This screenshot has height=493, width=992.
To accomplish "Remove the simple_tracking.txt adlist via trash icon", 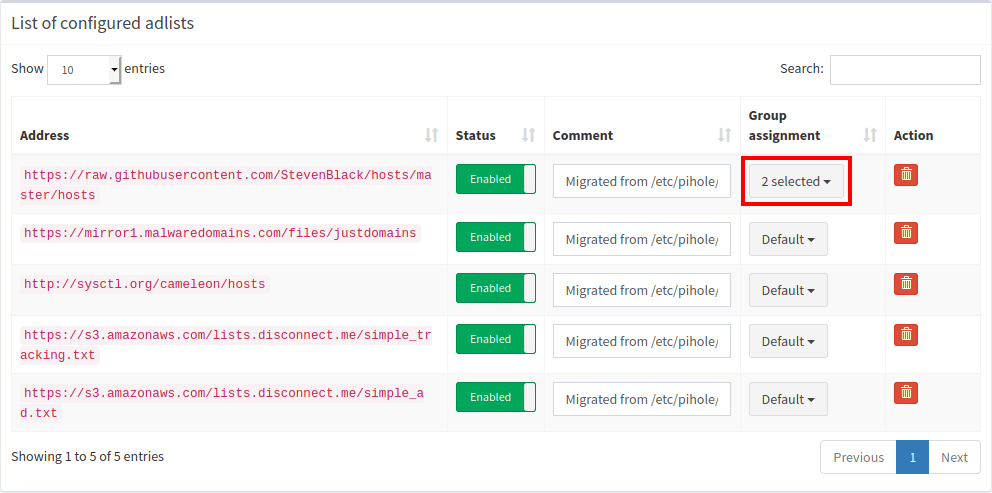I will pyautogui.click(x=905, y=335).
